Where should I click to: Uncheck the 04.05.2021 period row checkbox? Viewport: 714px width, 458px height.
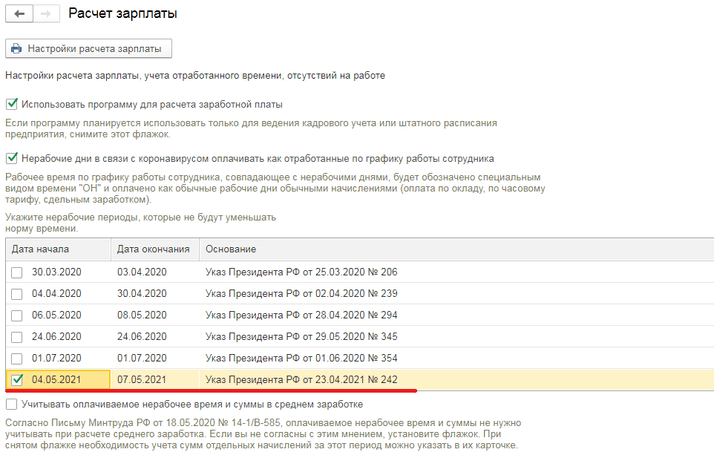[17, 380]
